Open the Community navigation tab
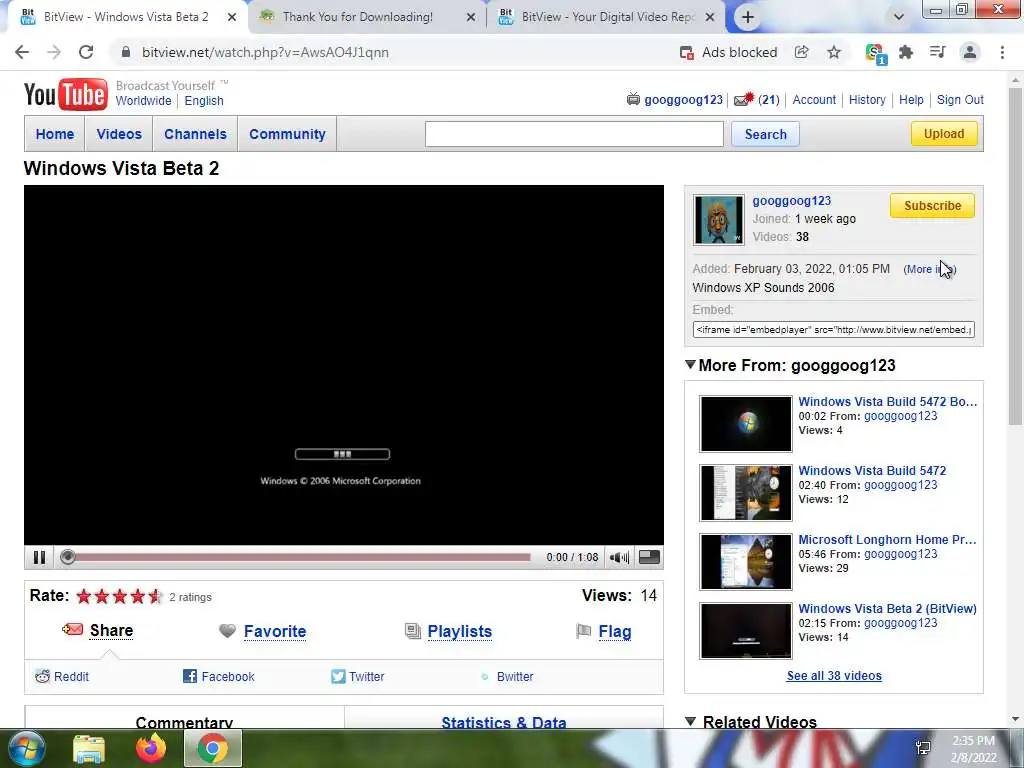Screen dimensions: 1024x768 pyautogui.click(x=287, y=134)
